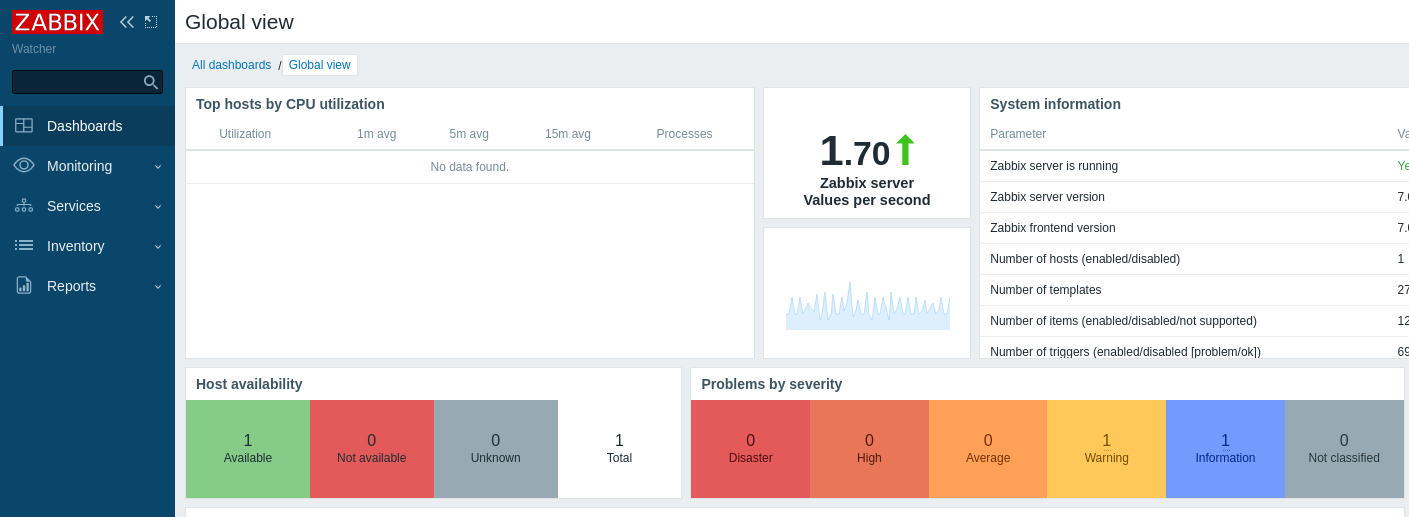This screenshot has width=1409, height=517.
Task: Expand the Monitoring menu chevron
Action: tap(157, 166)
